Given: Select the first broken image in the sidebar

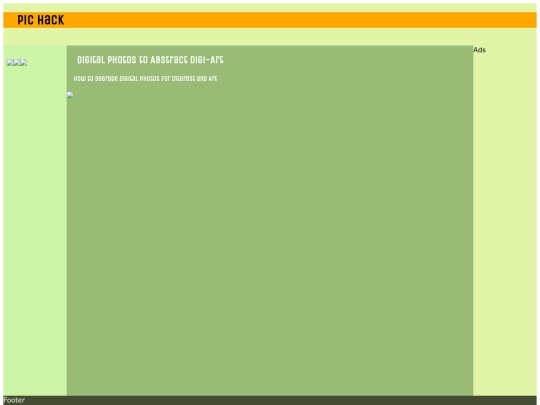Looking at the screenshot, I should (10, 63).
